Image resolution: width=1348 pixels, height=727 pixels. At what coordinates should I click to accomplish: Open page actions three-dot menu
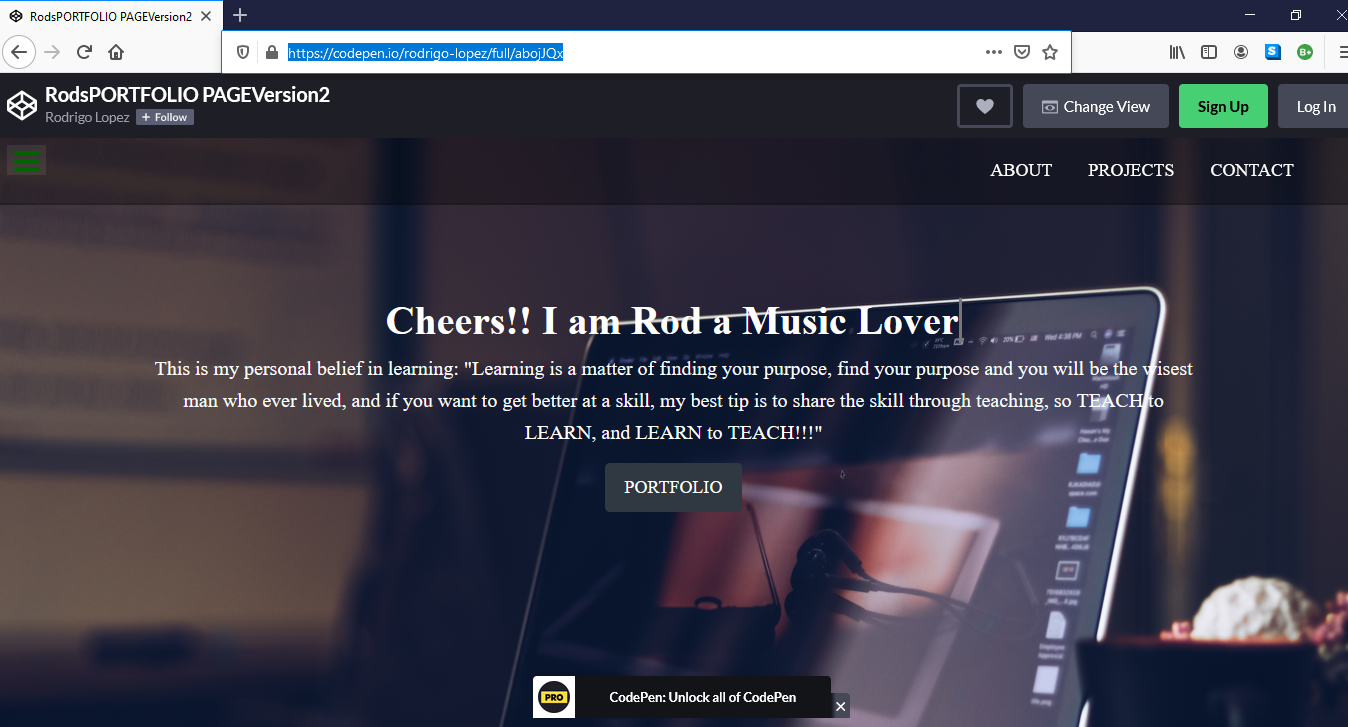[x=993, y=52]
